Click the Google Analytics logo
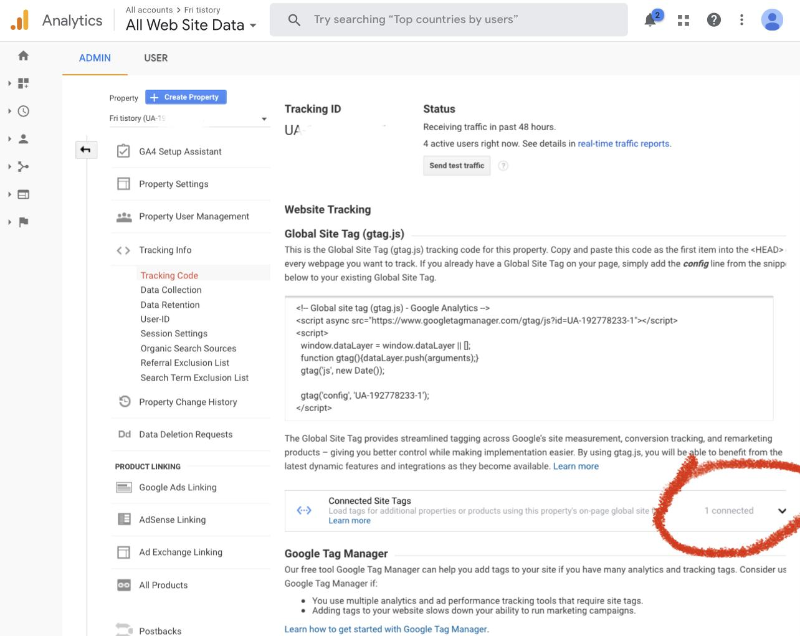This screenshot has height=636, width=800. pos(20,20)
